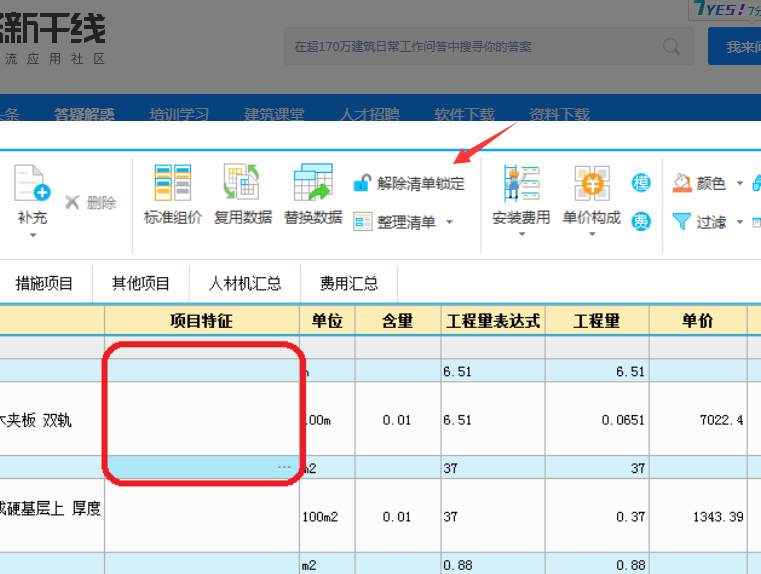This screenshot has height=574, width=761.
Task: Click the 项目特征 column header
Action: tap(202, 321)
